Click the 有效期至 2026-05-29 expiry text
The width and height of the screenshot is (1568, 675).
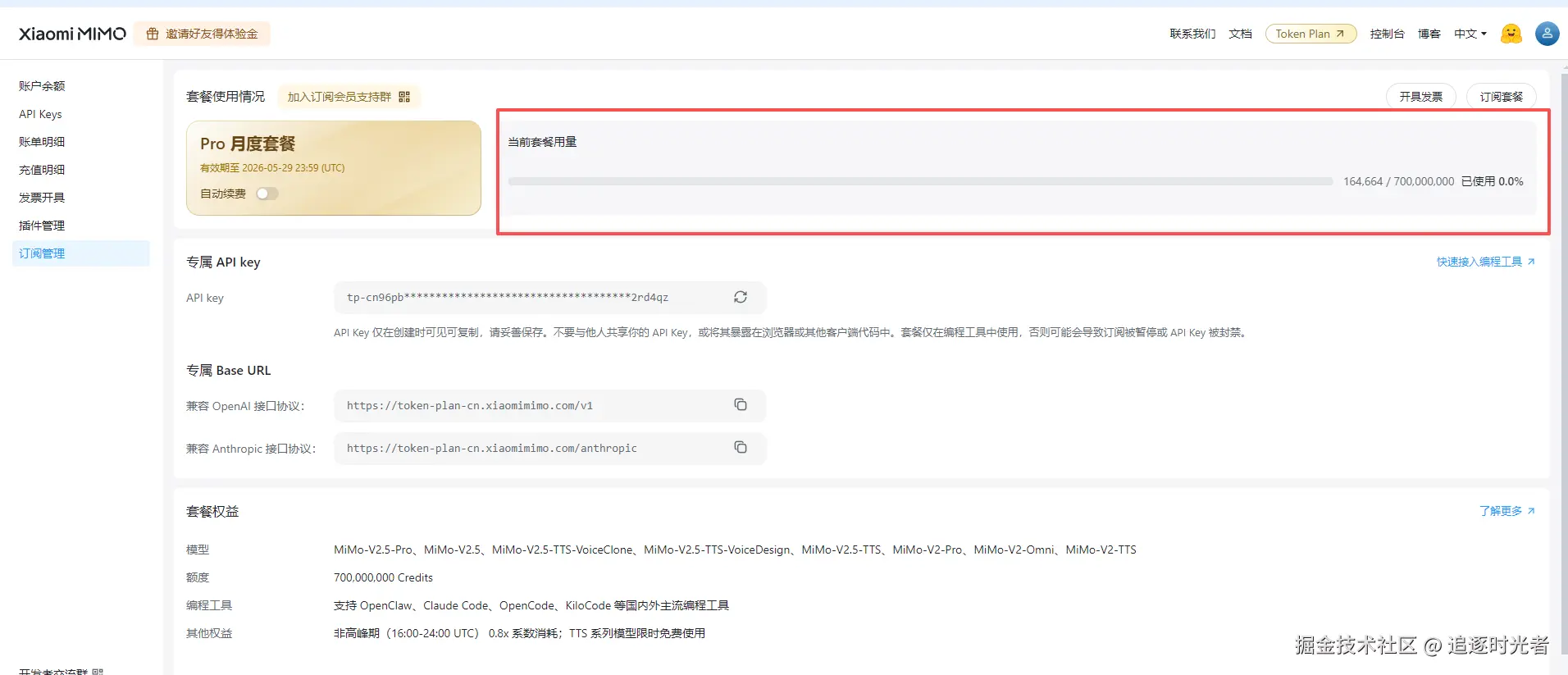272,168
